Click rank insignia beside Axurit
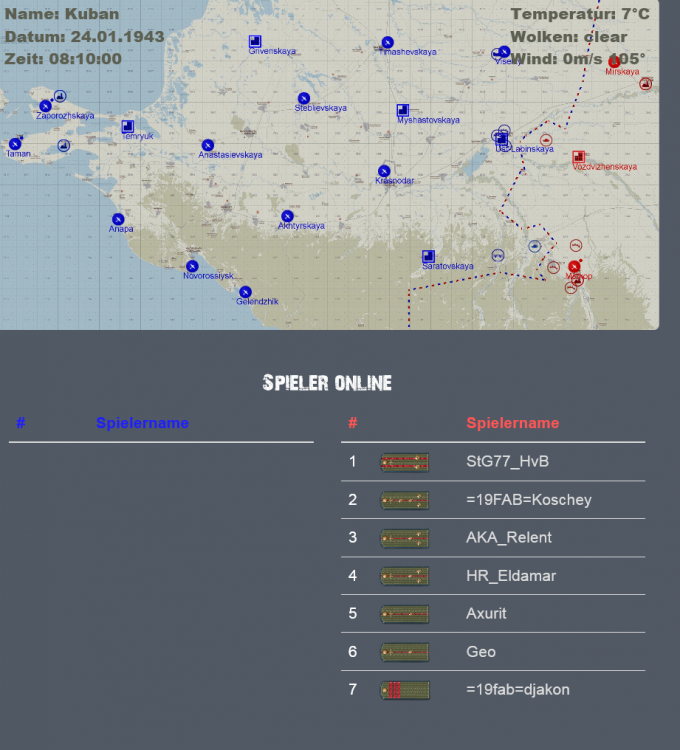The width and height of the screenshot is (680, 750). click(405, 614)
